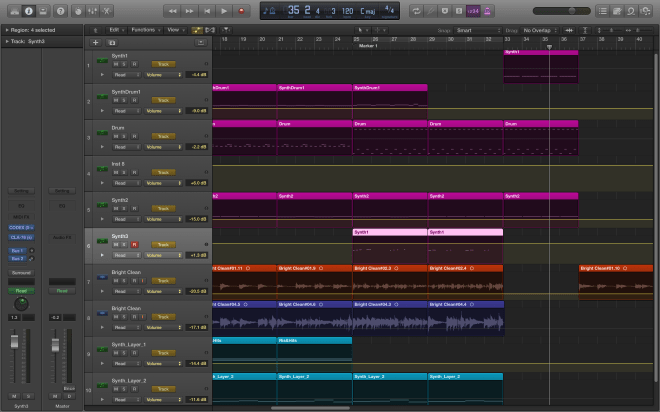Click the duplicate track icon
This screenshot has width=660, height=412.
pos(111,43)
